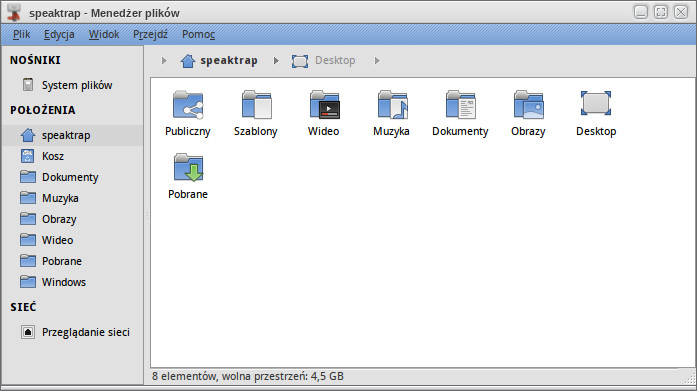Click the status bar text '8 elementów'

tap(184, 376)
